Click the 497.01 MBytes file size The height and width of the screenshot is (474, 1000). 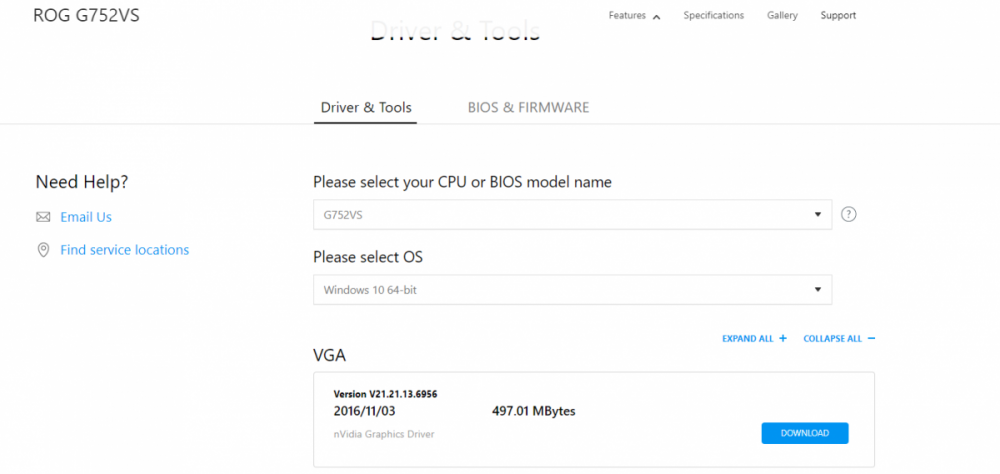pyautogui.click(x=533, y=411)
